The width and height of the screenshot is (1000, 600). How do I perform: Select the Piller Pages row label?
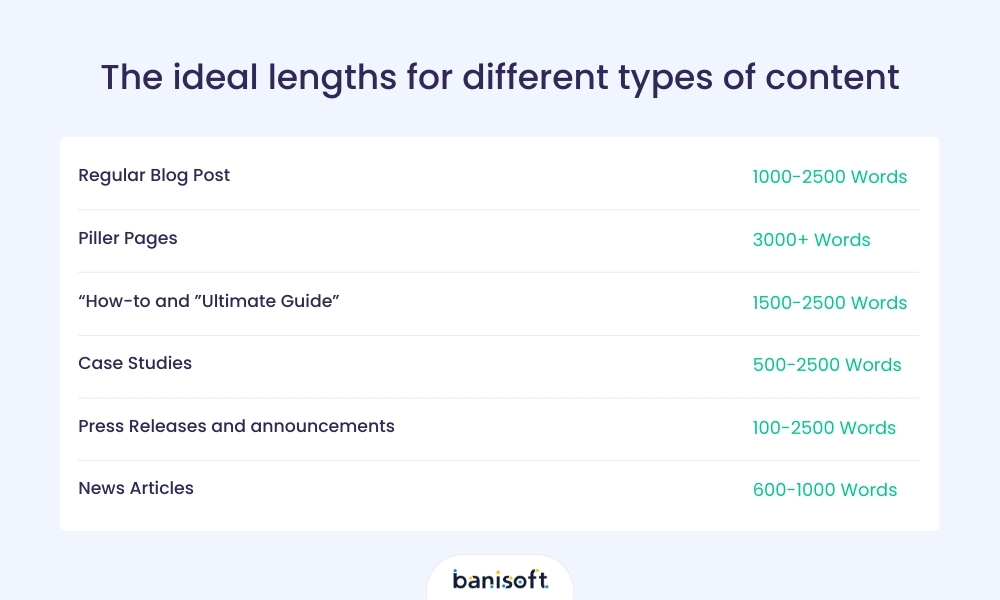coord(128,238)
